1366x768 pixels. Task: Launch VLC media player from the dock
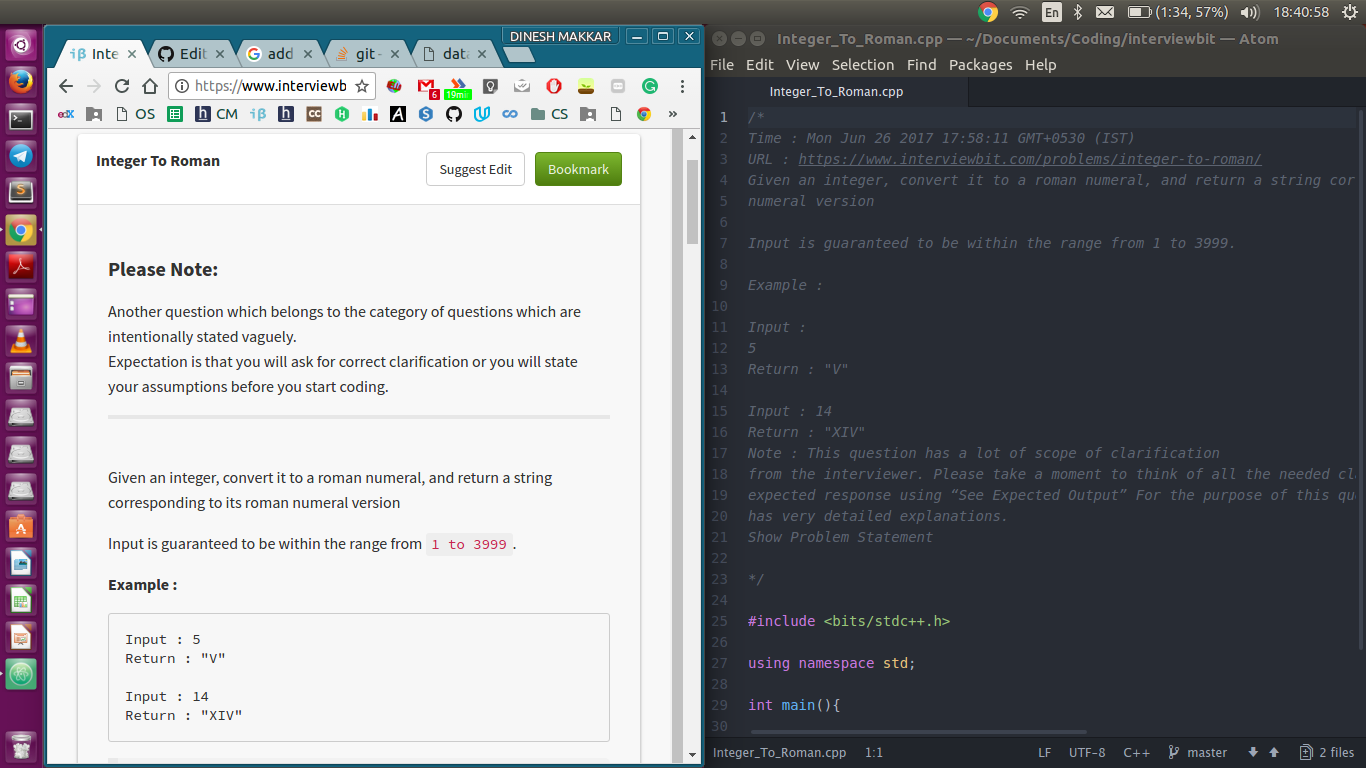tap(21, 340)
